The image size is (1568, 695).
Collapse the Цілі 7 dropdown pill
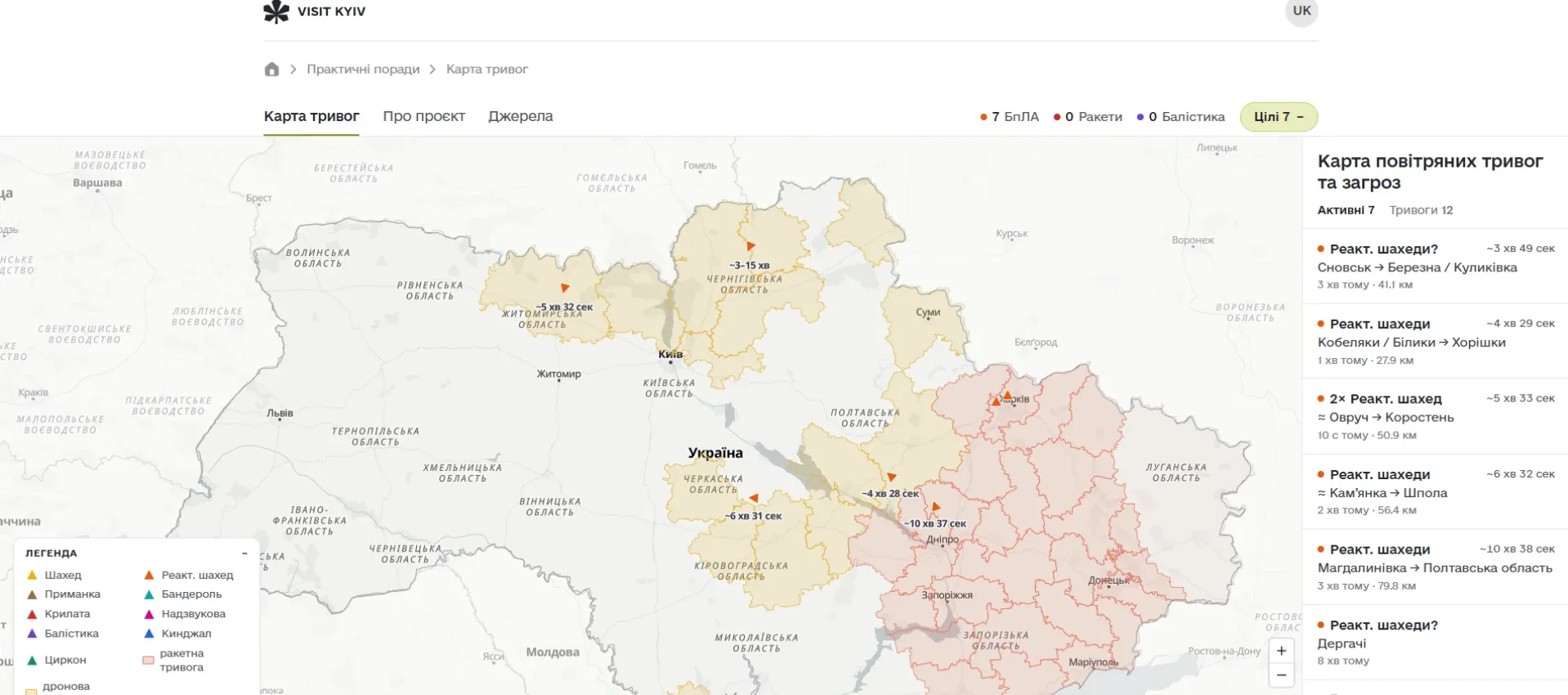(1279, 117)
